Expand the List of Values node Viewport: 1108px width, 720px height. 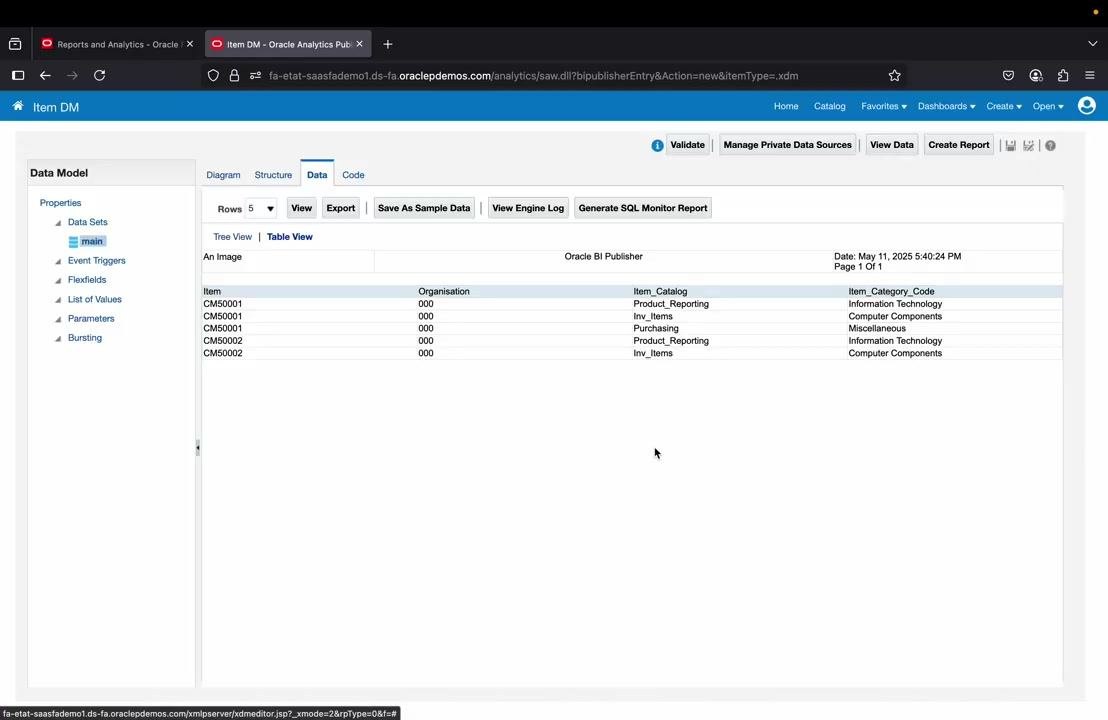point(58,300)
